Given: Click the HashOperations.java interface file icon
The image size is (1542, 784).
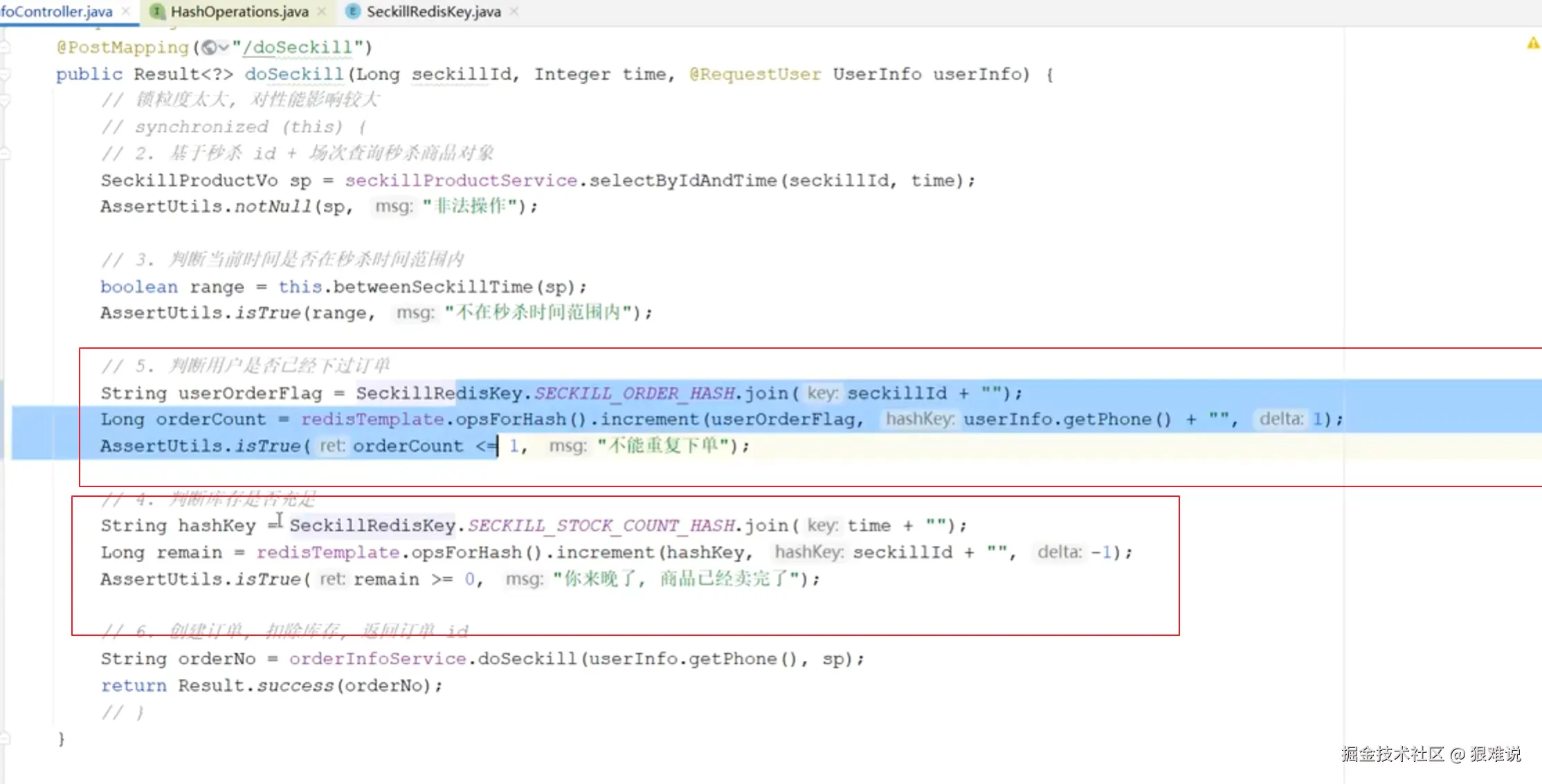Looking at the screenshot, I should 157,11.
